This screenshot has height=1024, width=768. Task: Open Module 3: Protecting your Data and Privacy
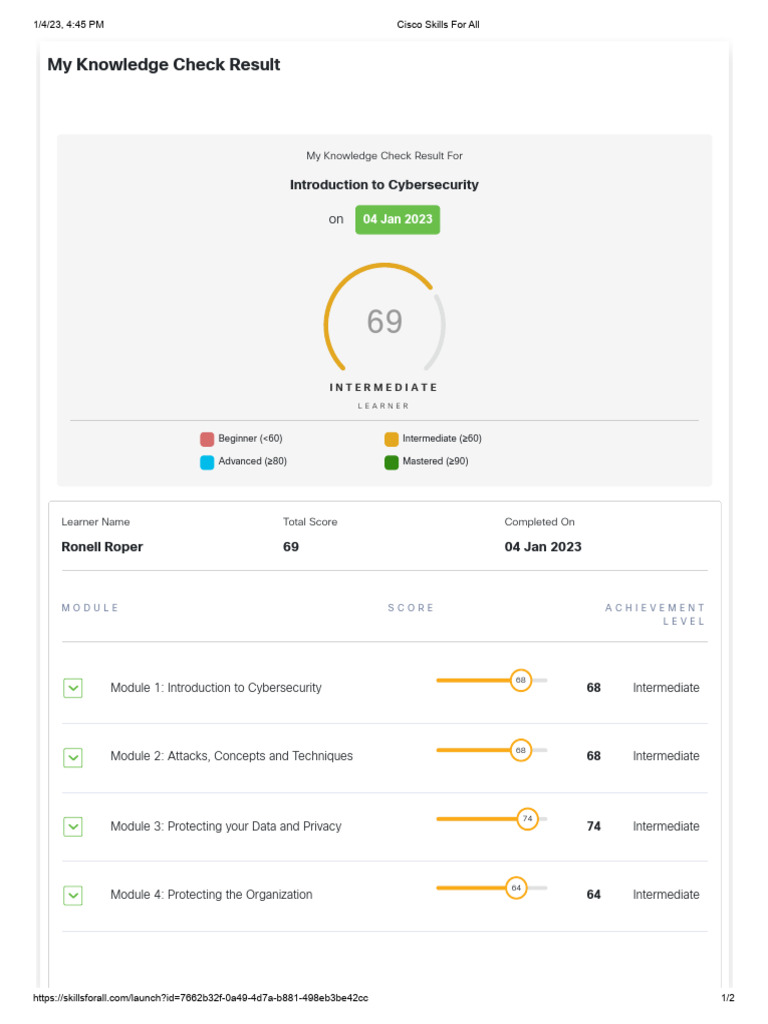pyautogui.click(x=226, y=826)
